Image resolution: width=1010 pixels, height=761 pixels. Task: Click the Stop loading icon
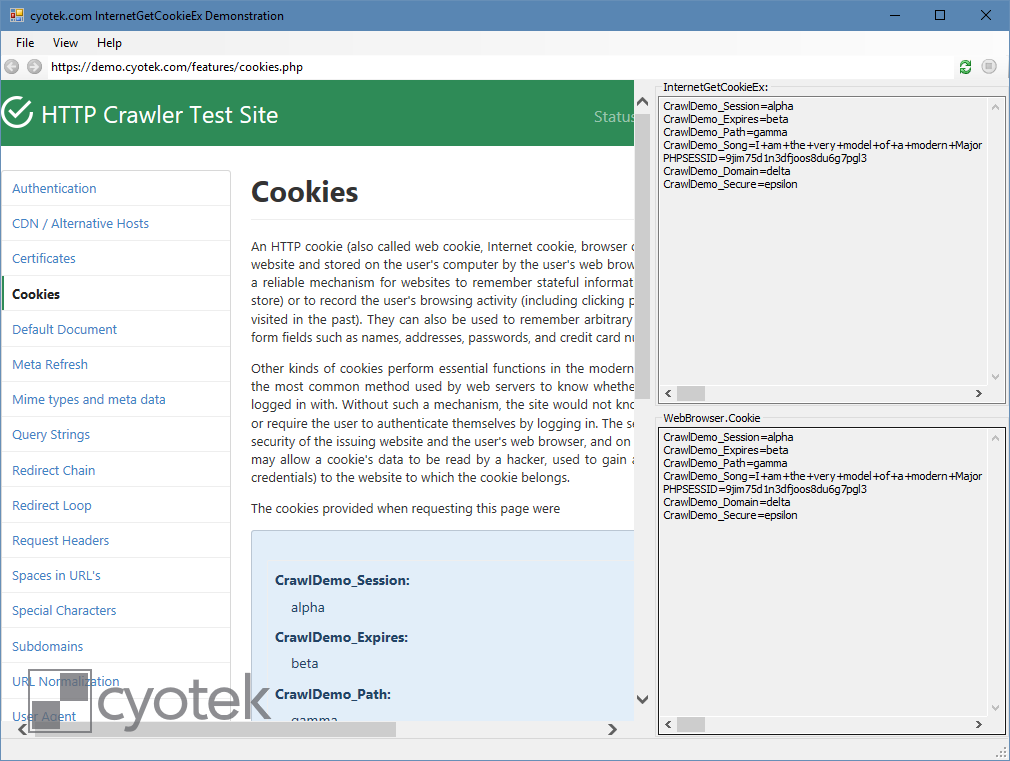(989, 66)
